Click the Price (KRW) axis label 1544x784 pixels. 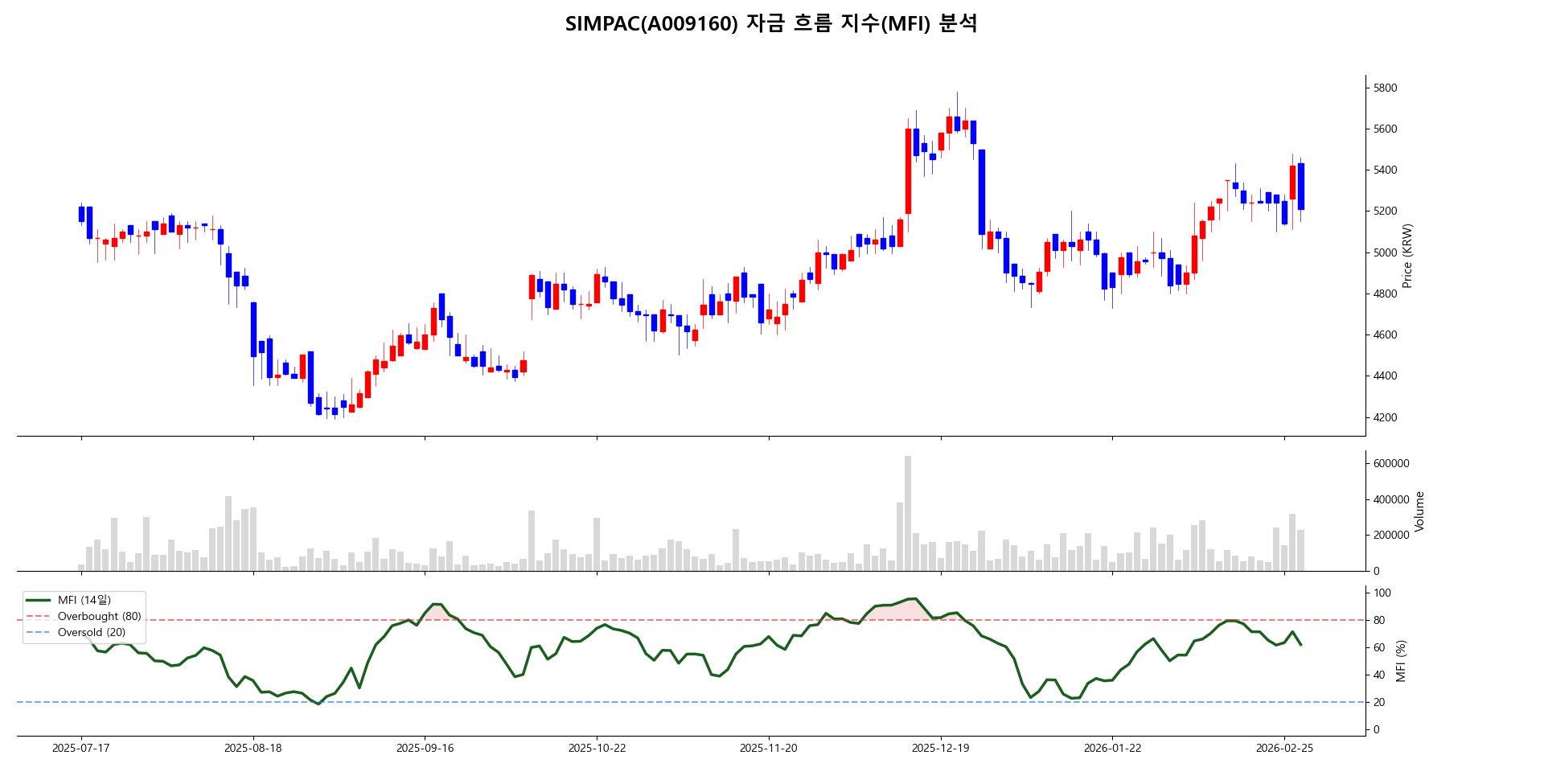coord(1407,256)
